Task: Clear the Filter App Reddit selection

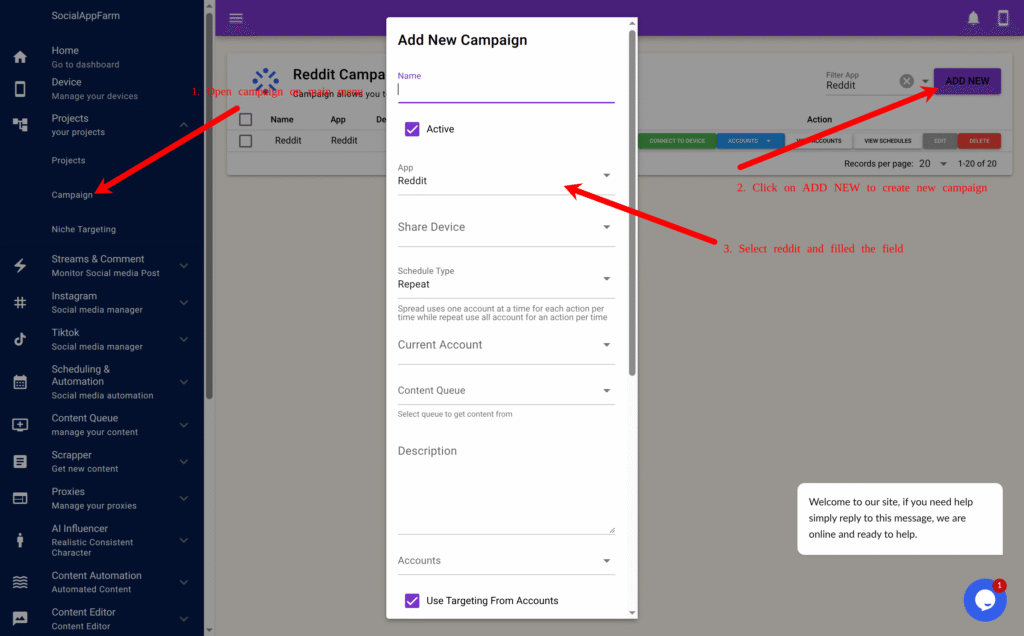Action: pyautogui.click(x=906, y=81)
